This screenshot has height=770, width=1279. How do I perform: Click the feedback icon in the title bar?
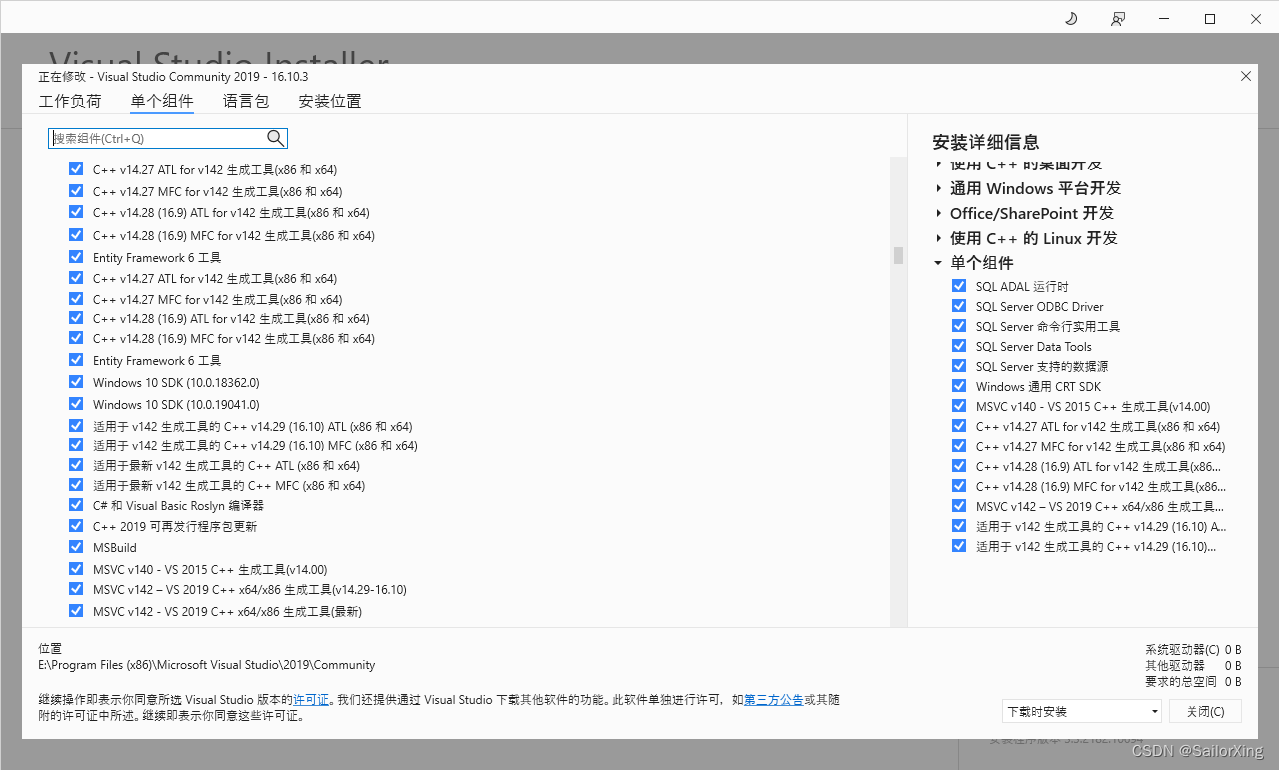pyautogui.click(x=1117, y=18)
